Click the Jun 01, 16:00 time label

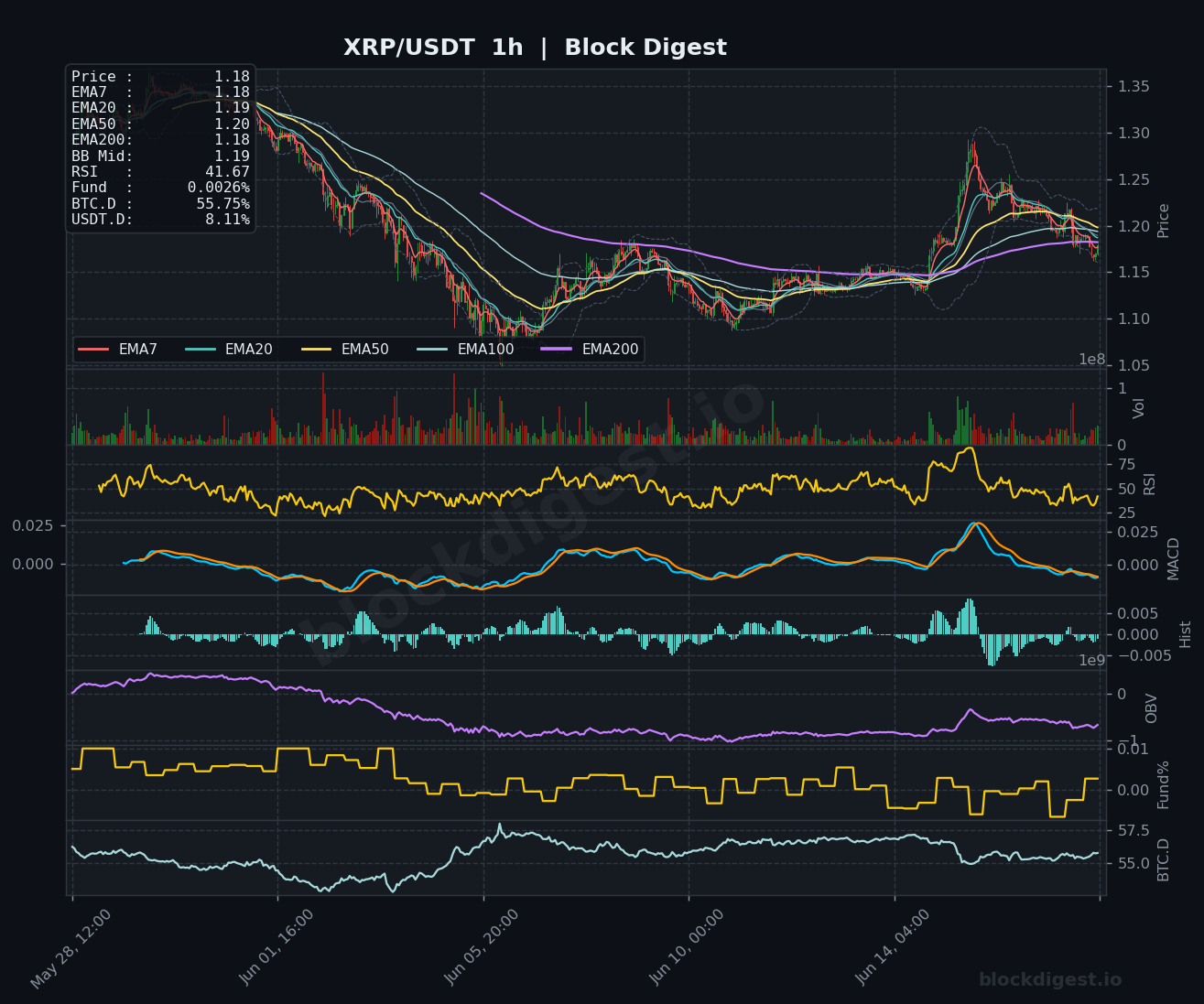coord(277,947)
